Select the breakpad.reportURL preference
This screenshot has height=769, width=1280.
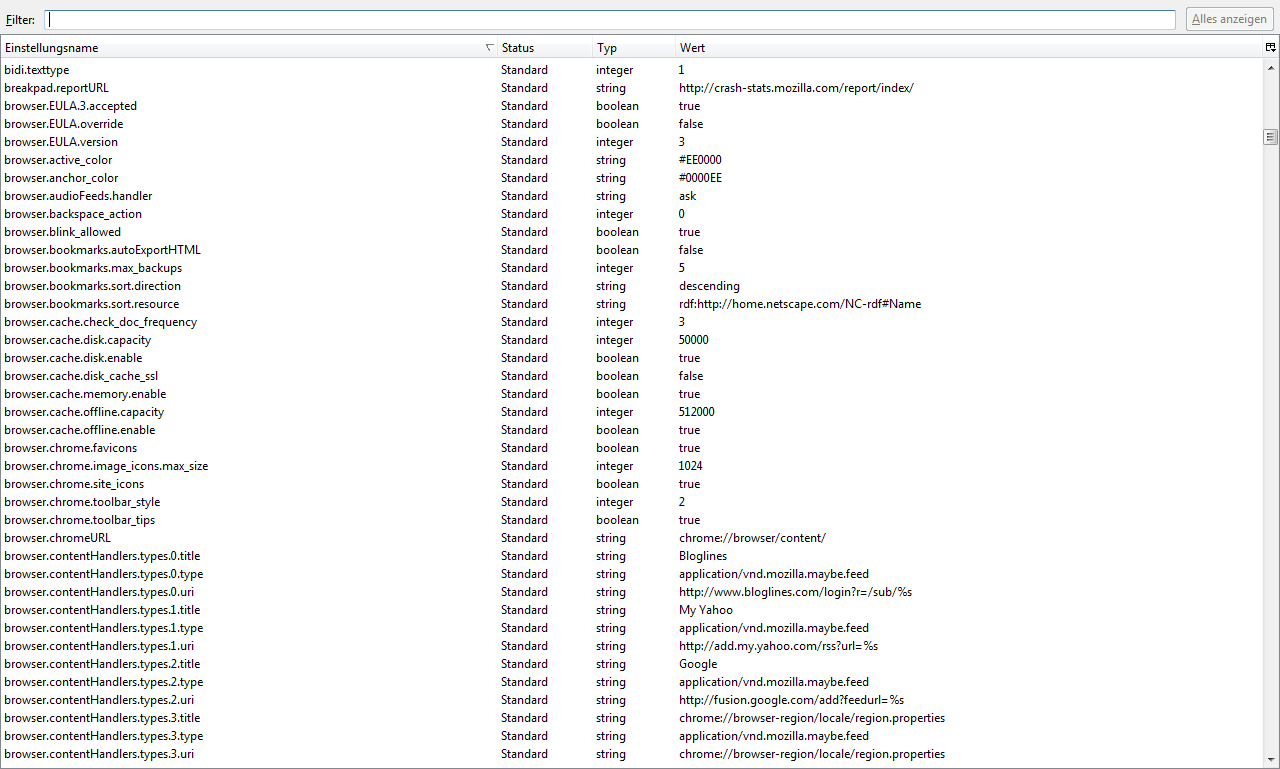632,88
